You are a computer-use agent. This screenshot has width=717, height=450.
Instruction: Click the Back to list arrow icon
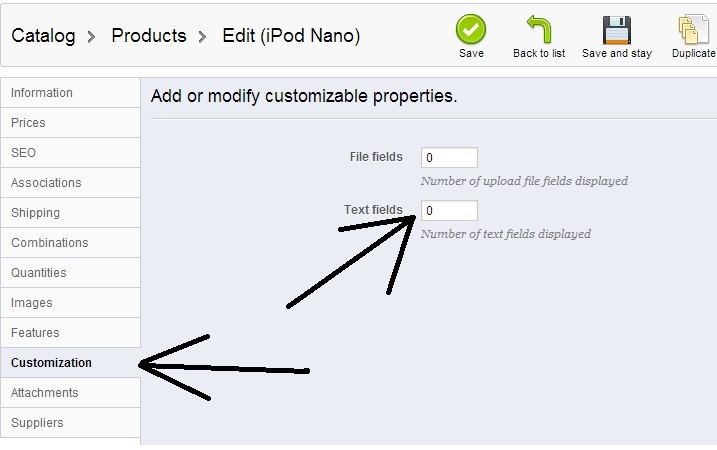(539, 29)
